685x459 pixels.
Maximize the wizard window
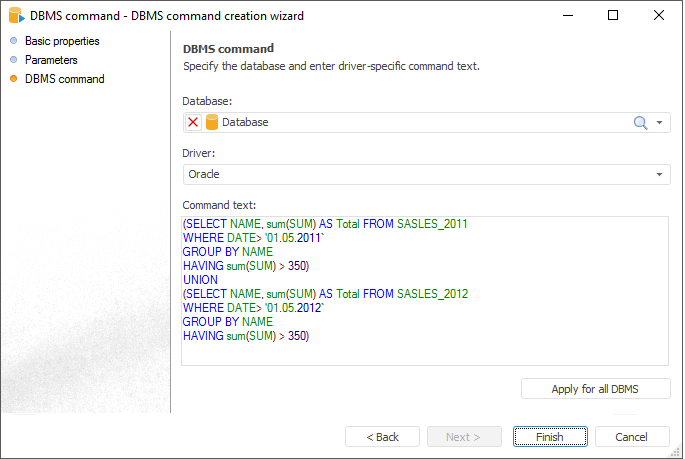point(613,16)
